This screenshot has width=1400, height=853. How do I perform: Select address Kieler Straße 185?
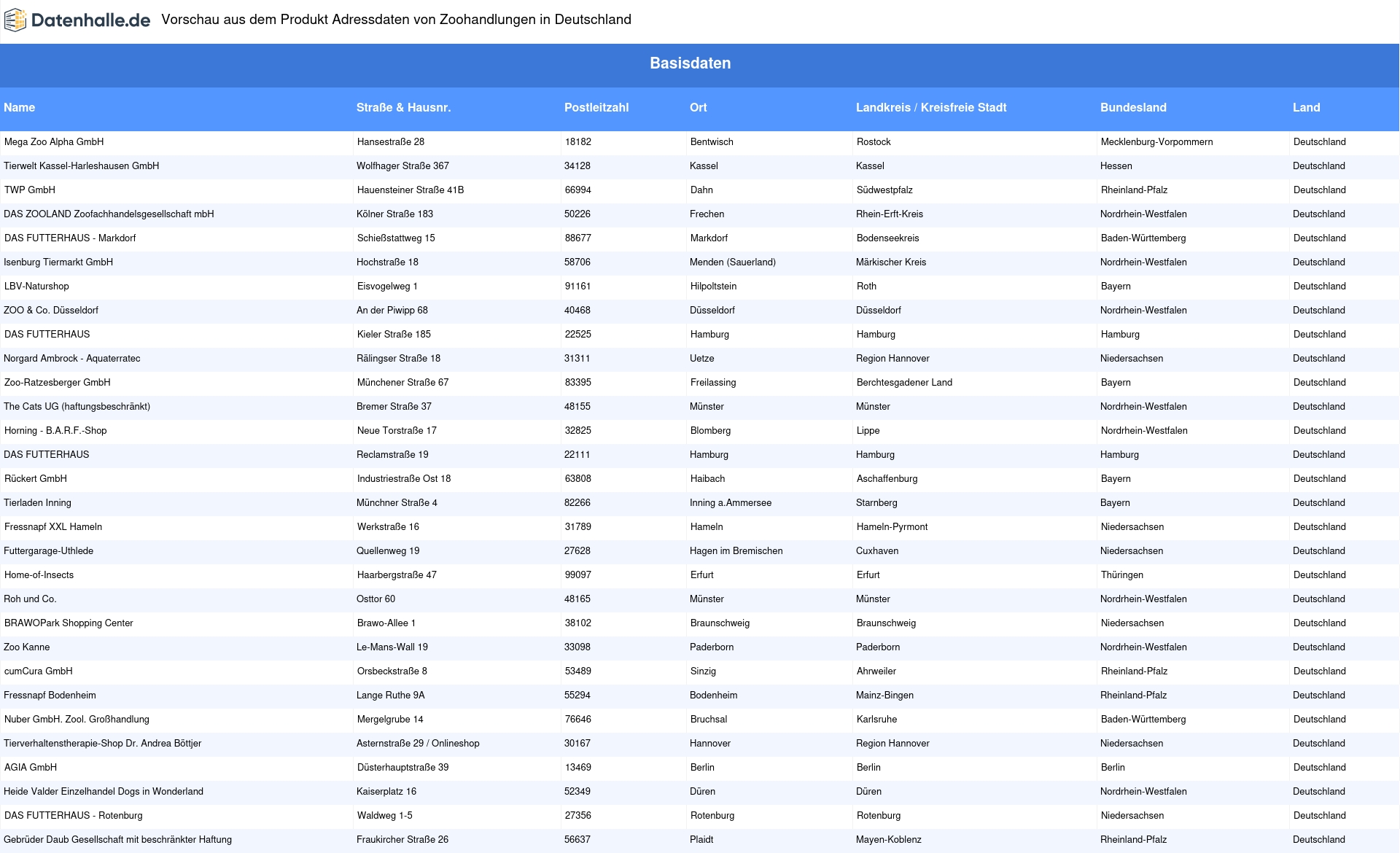point(394,335)
